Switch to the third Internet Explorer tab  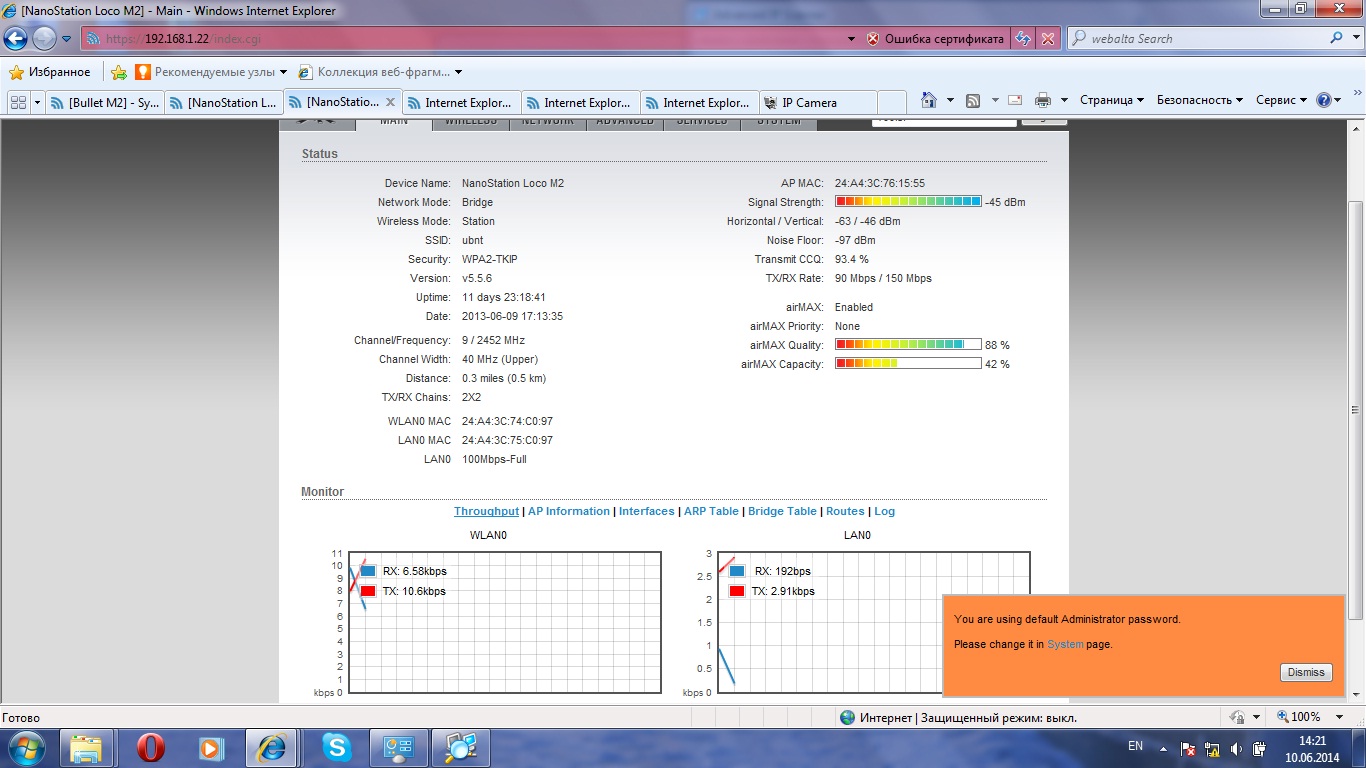(x=700, y=102)
